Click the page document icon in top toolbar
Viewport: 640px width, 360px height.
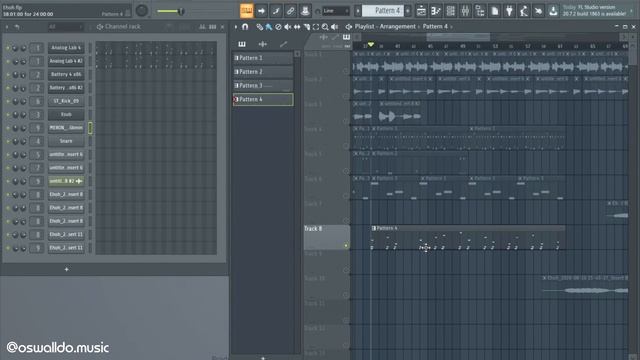495,11
